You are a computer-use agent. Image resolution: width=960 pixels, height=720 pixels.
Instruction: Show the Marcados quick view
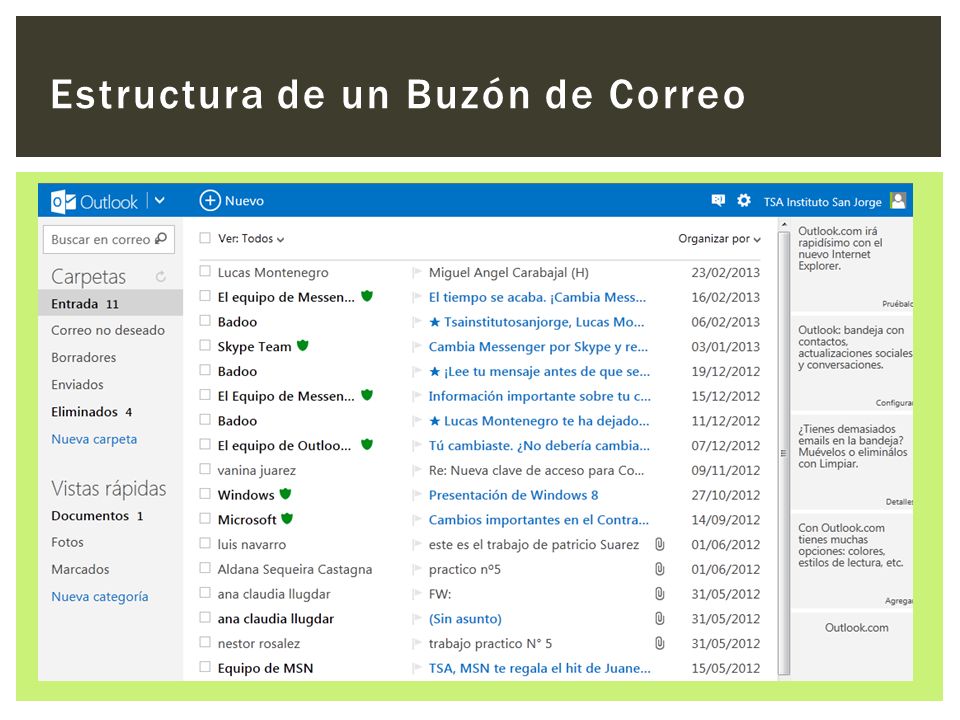click(80, 569)
